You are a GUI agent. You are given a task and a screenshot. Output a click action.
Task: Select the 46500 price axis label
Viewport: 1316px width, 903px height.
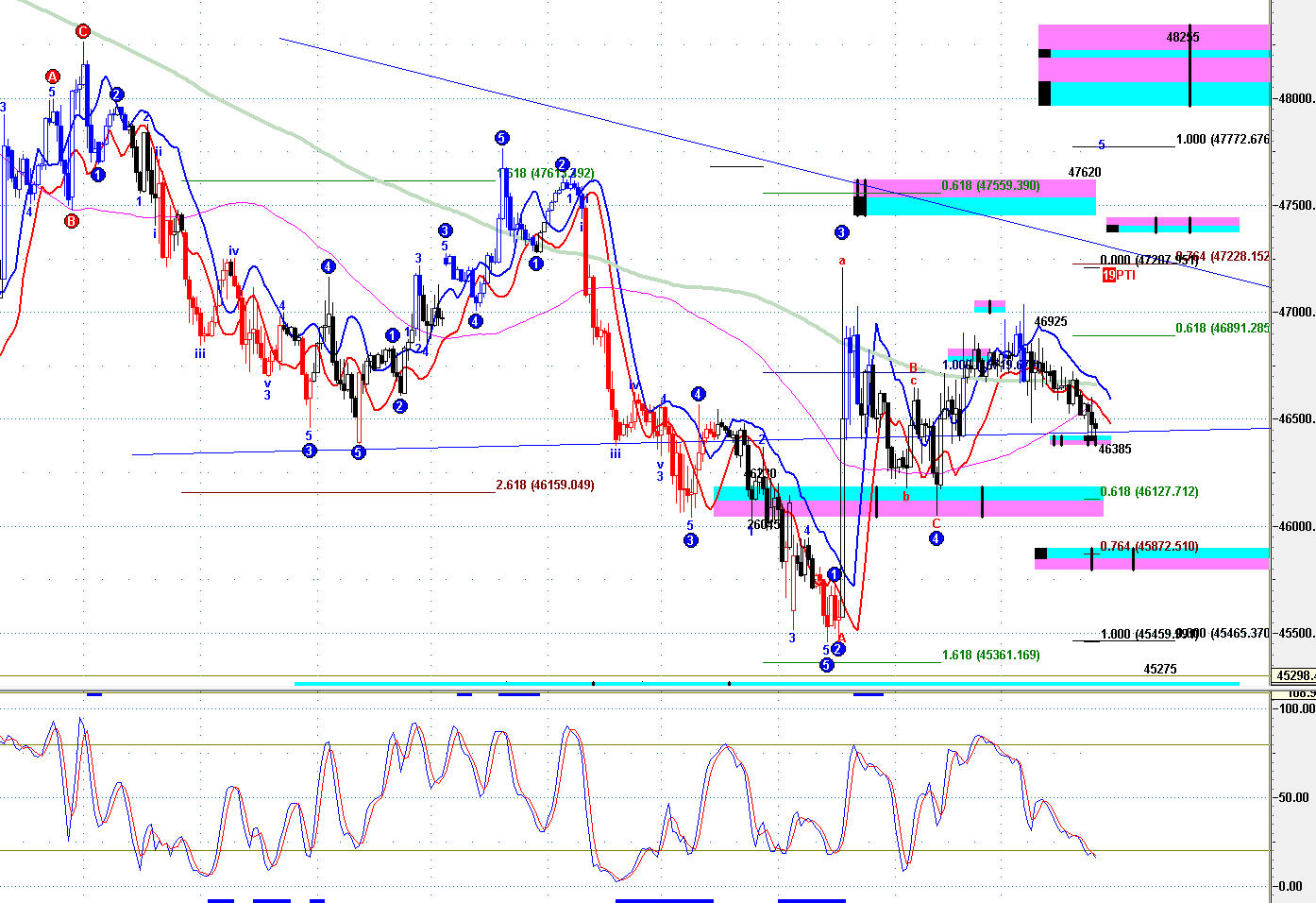1295,419
